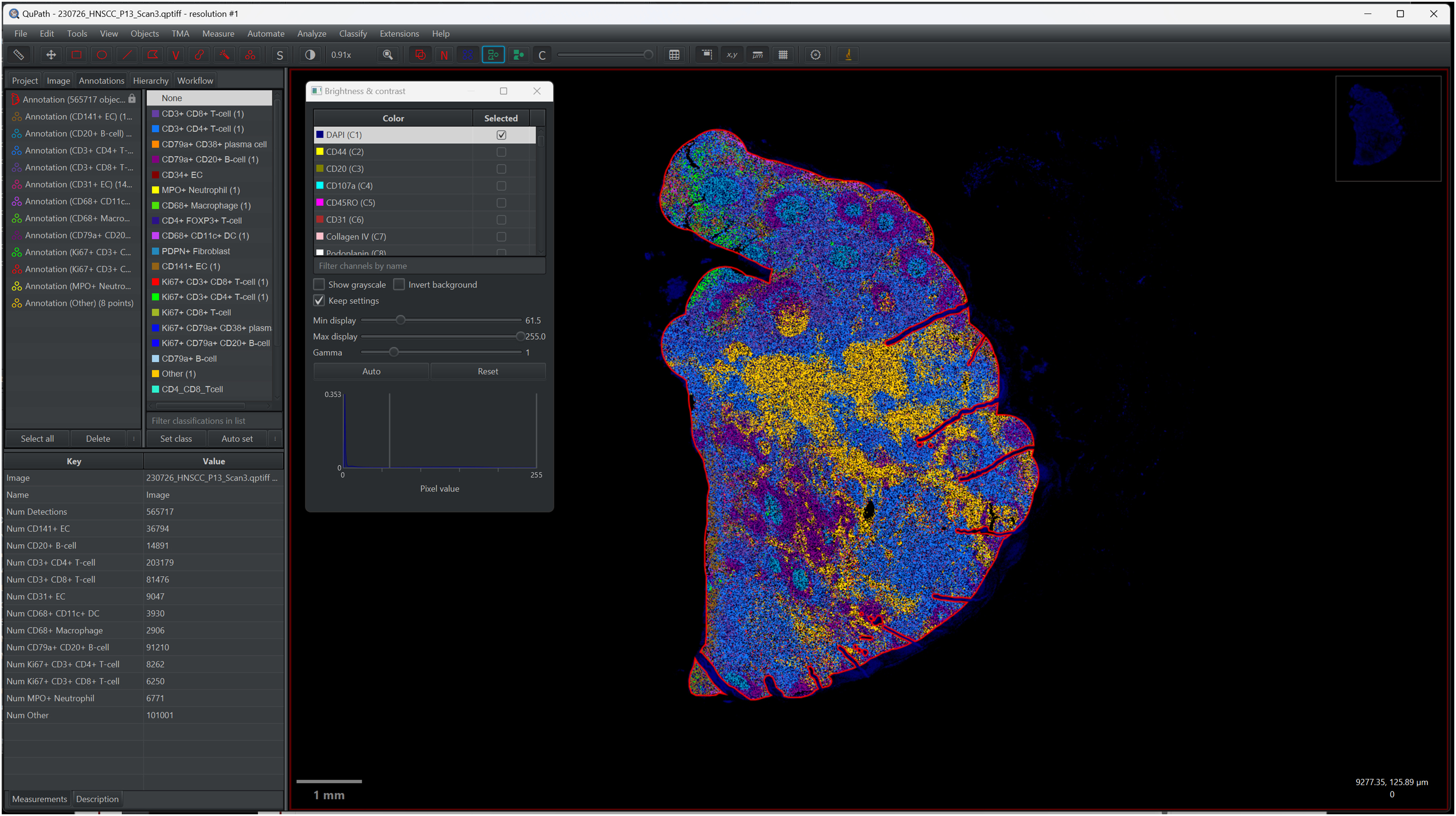Enable the CD44 (C2) channel checkbox

(x=501, y=152)
